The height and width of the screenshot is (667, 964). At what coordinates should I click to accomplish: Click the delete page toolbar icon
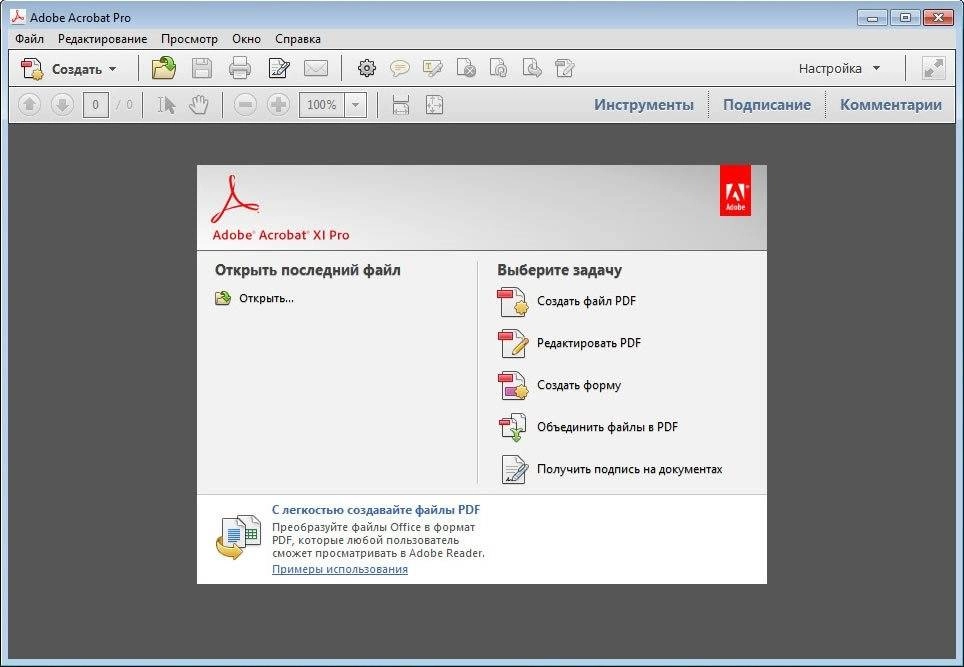pyautogui.click(x=466, y=68)
